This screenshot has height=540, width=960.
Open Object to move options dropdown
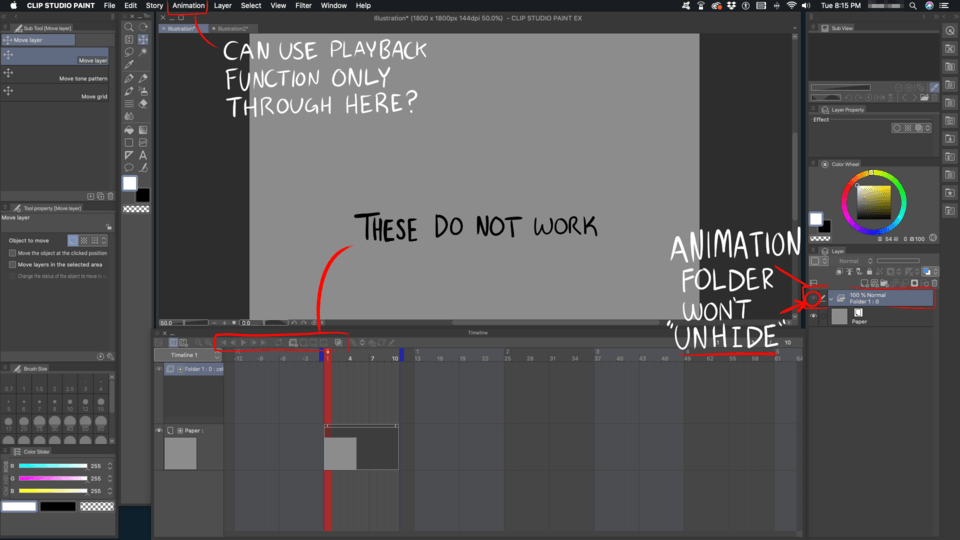104,241
